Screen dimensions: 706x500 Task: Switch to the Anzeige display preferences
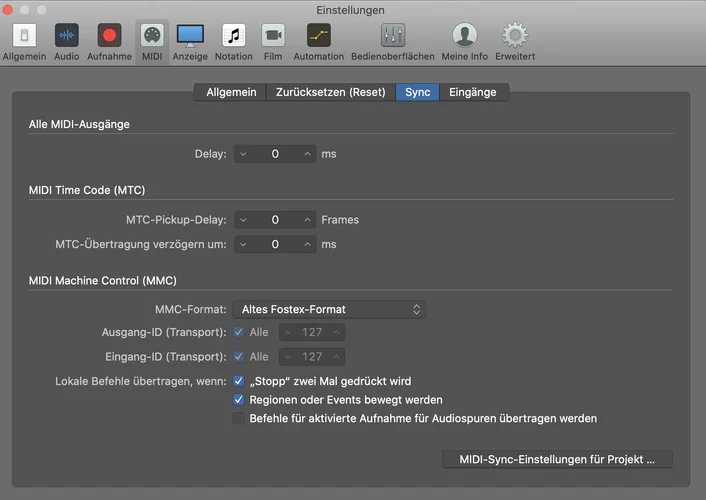(x=190, y=36)
